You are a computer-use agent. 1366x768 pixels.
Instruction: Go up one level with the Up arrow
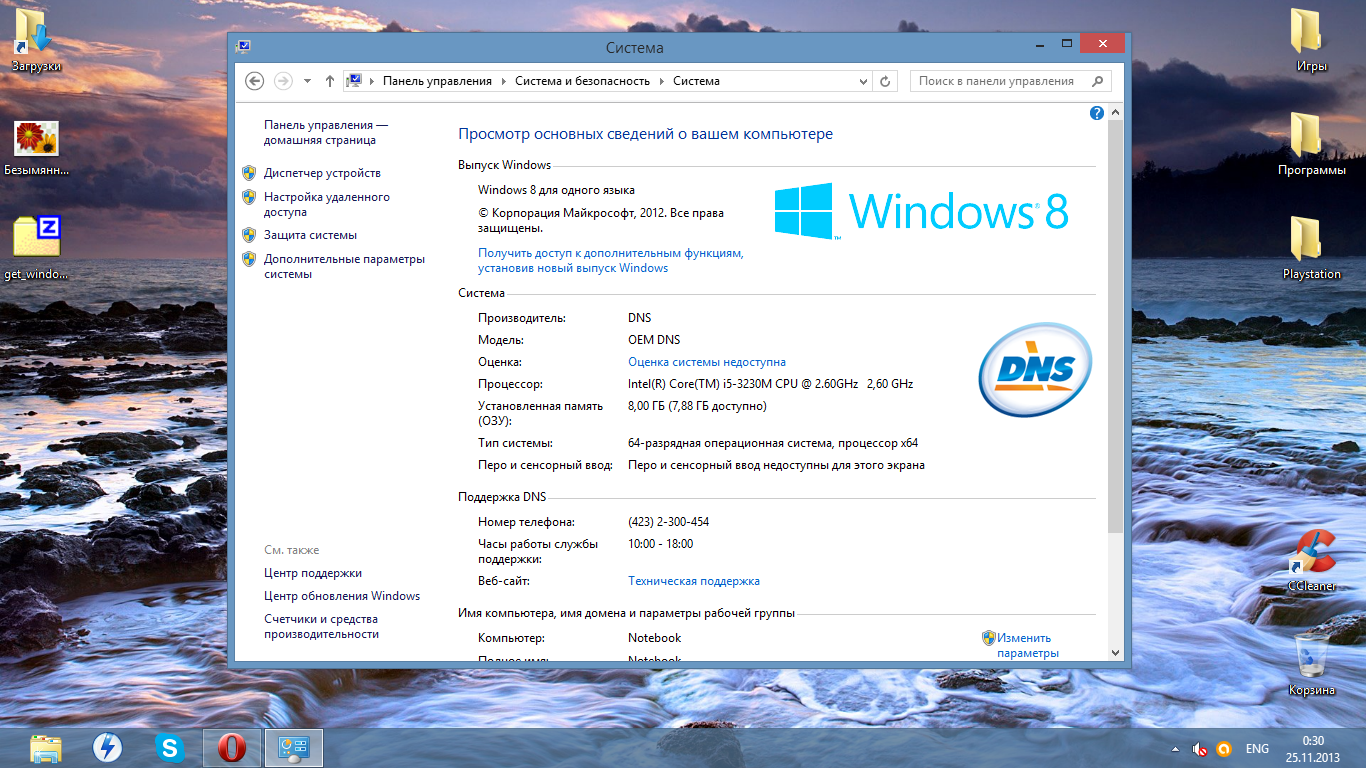pos(330,81)
